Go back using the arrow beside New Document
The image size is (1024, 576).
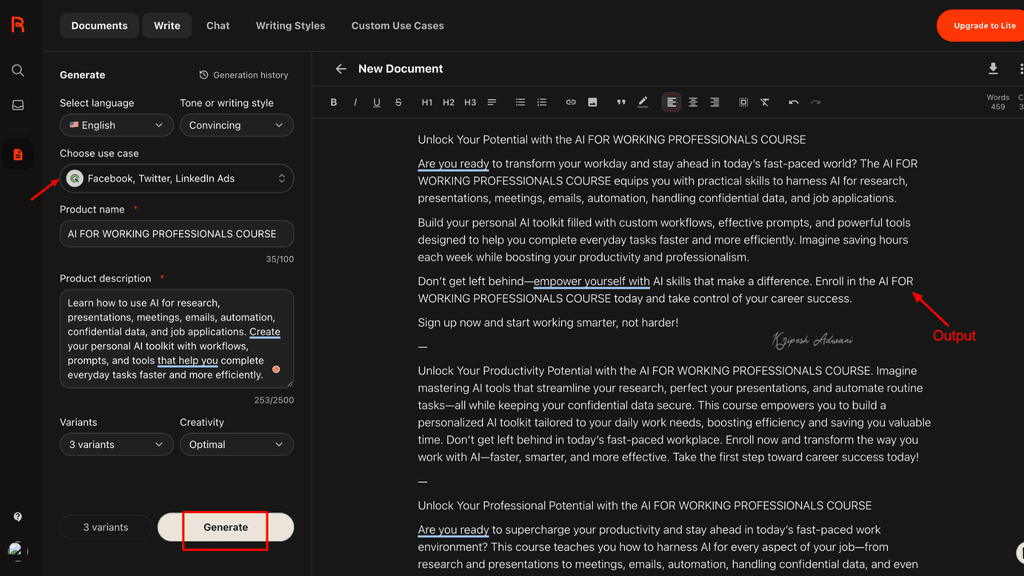pyautogui.click(x=341, y=69)
